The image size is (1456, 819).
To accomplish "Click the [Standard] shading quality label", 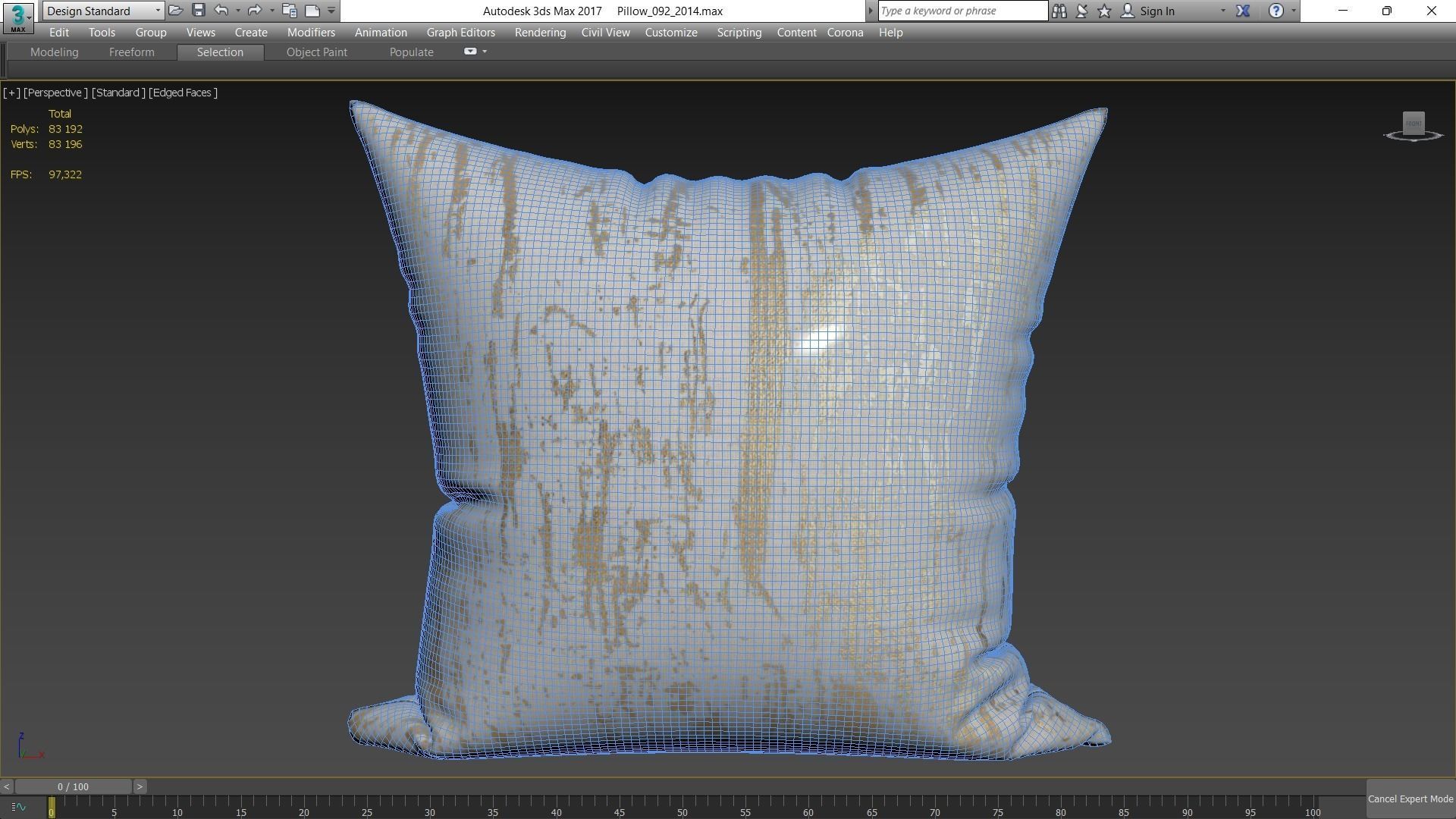I will [x=118, y=93].
